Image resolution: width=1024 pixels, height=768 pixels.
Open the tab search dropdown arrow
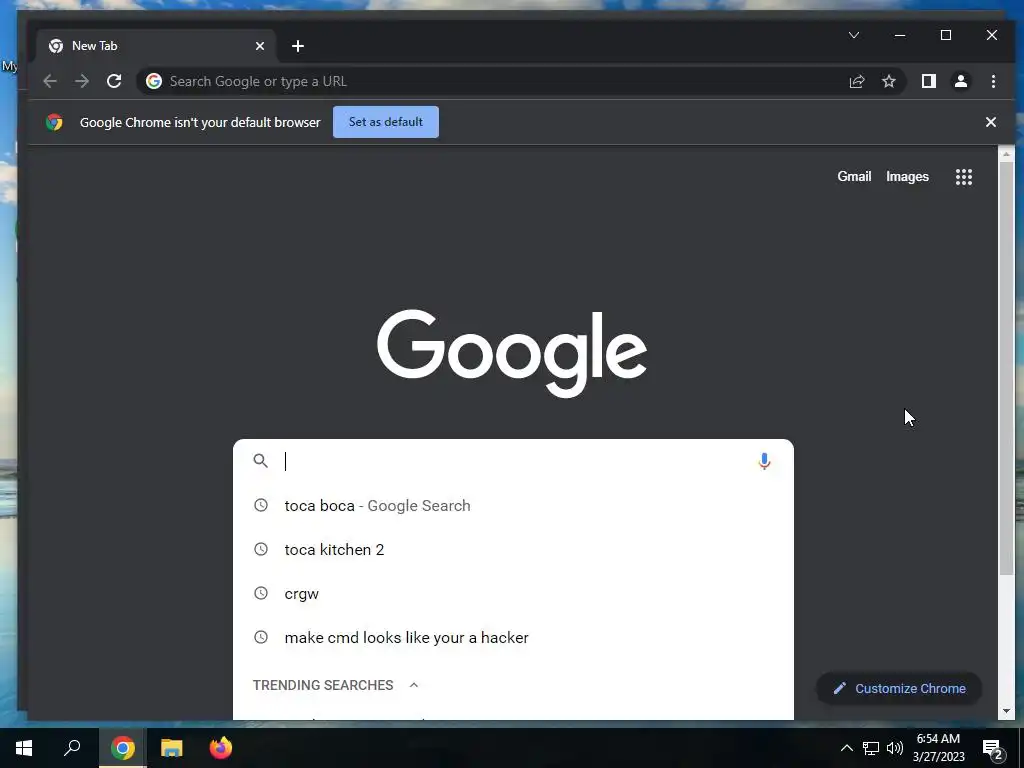[x=854, y=35]
